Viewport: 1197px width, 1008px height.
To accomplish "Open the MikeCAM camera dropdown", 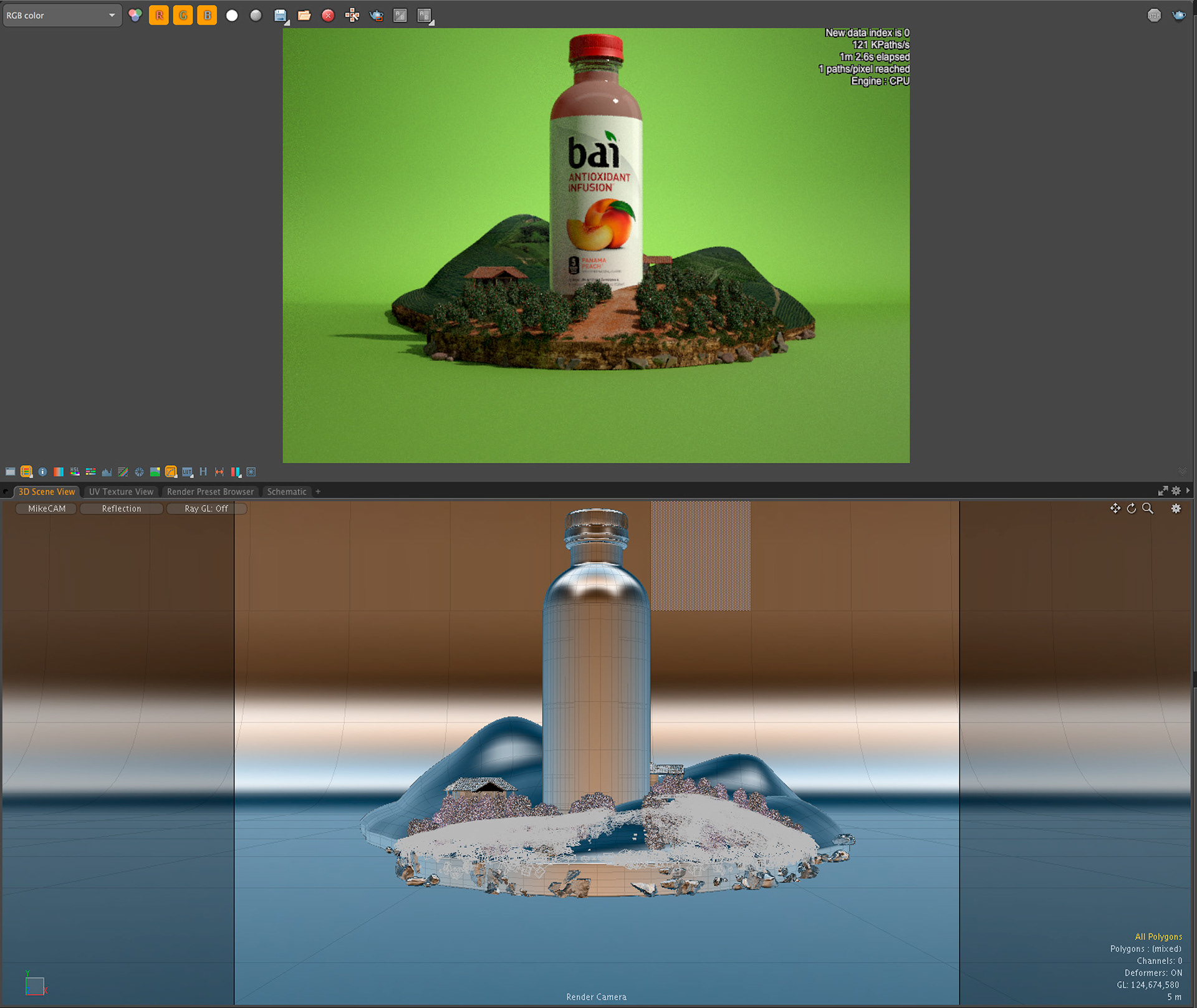I will (47, 509).
